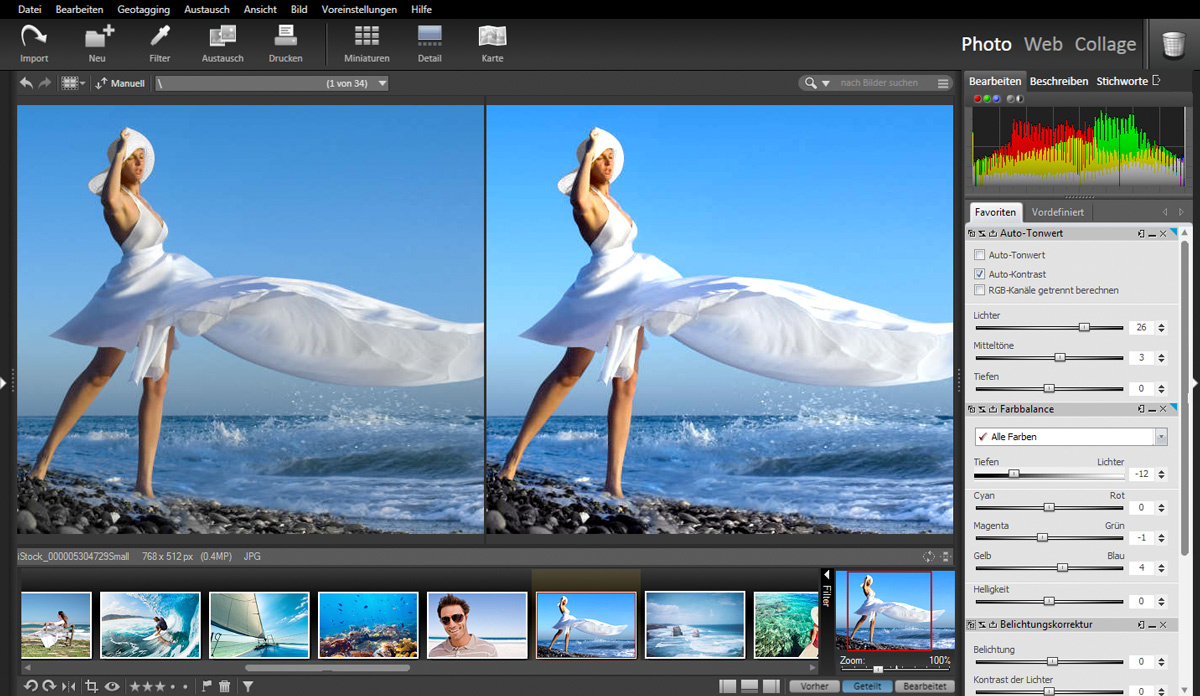
Task: Click the flag marker icon
Action: (207, 686)
